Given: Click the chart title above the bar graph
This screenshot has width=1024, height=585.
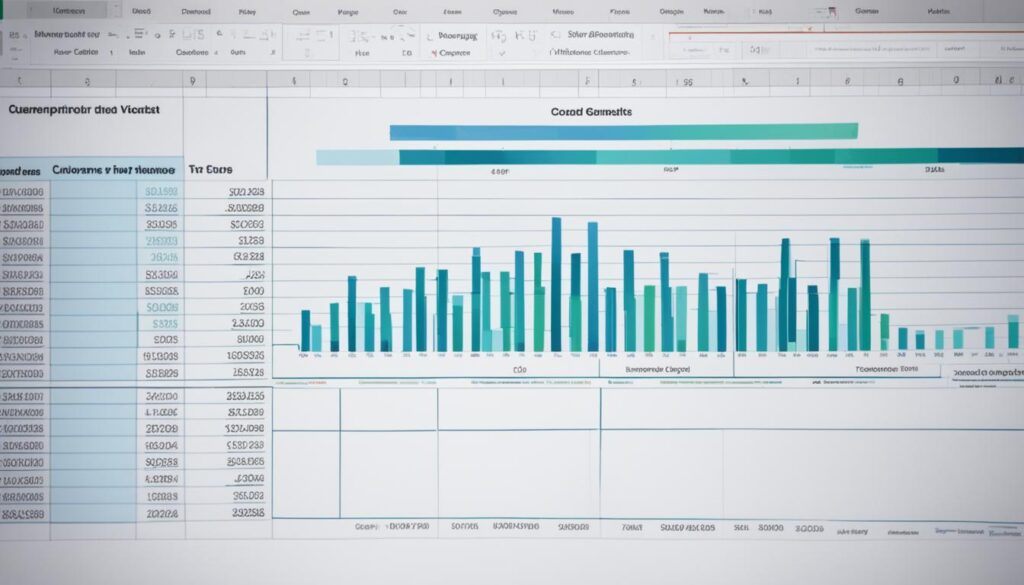Looking at the screenshot, I should pyautogui.click(x=591, y=113).
